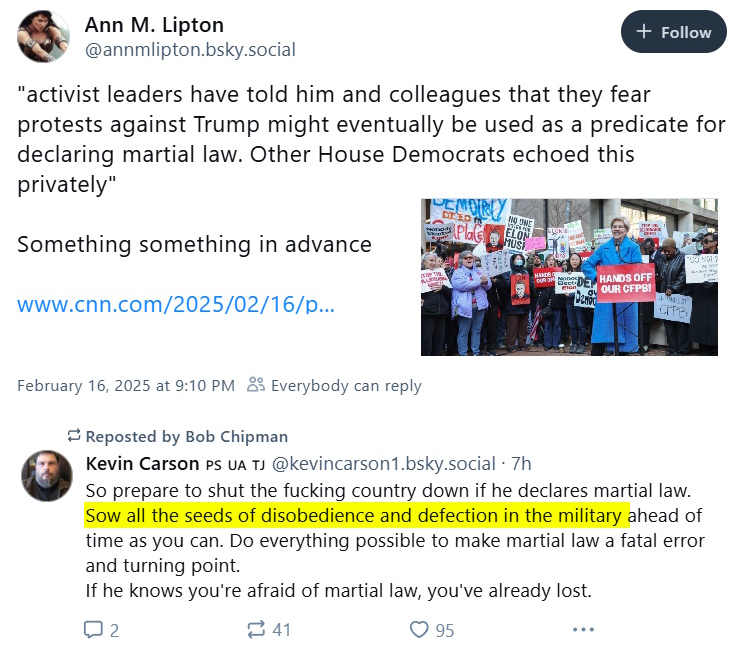743x660 pixels.
Task: Open the Ann M. Lipton display name
Action: click(154, 25)
